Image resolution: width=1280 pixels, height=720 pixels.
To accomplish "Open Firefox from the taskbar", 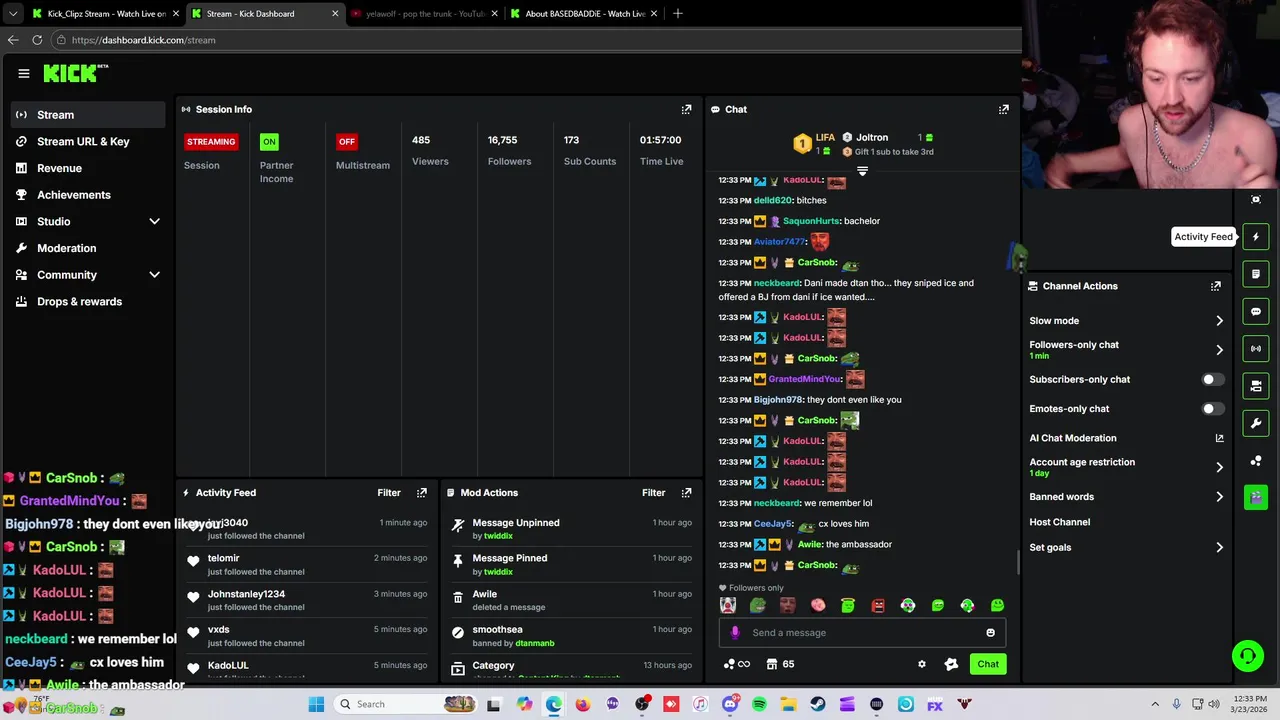I will pos(583,704).
